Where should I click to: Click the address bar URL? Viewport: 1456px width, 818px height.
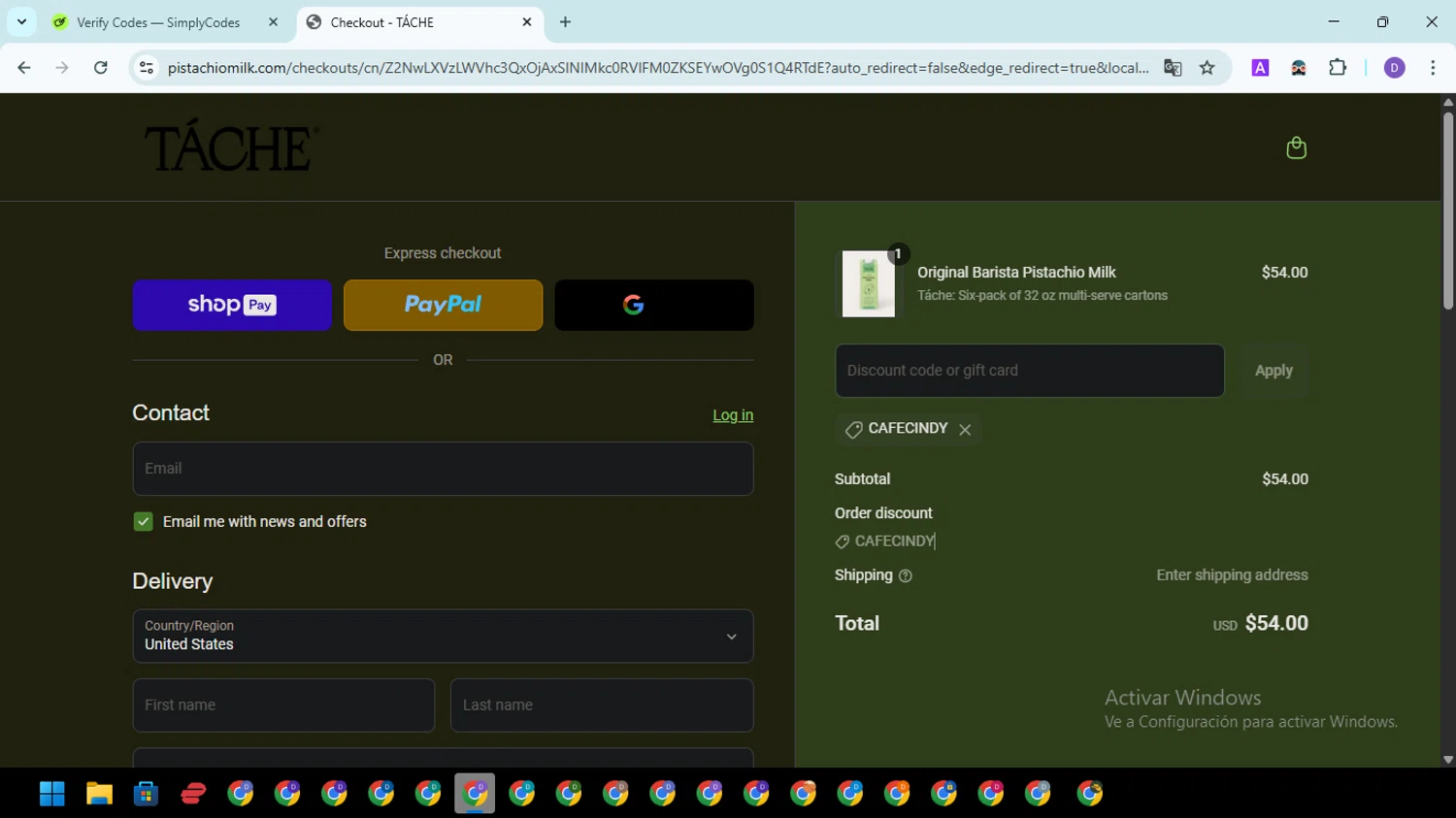coord(657,68)
